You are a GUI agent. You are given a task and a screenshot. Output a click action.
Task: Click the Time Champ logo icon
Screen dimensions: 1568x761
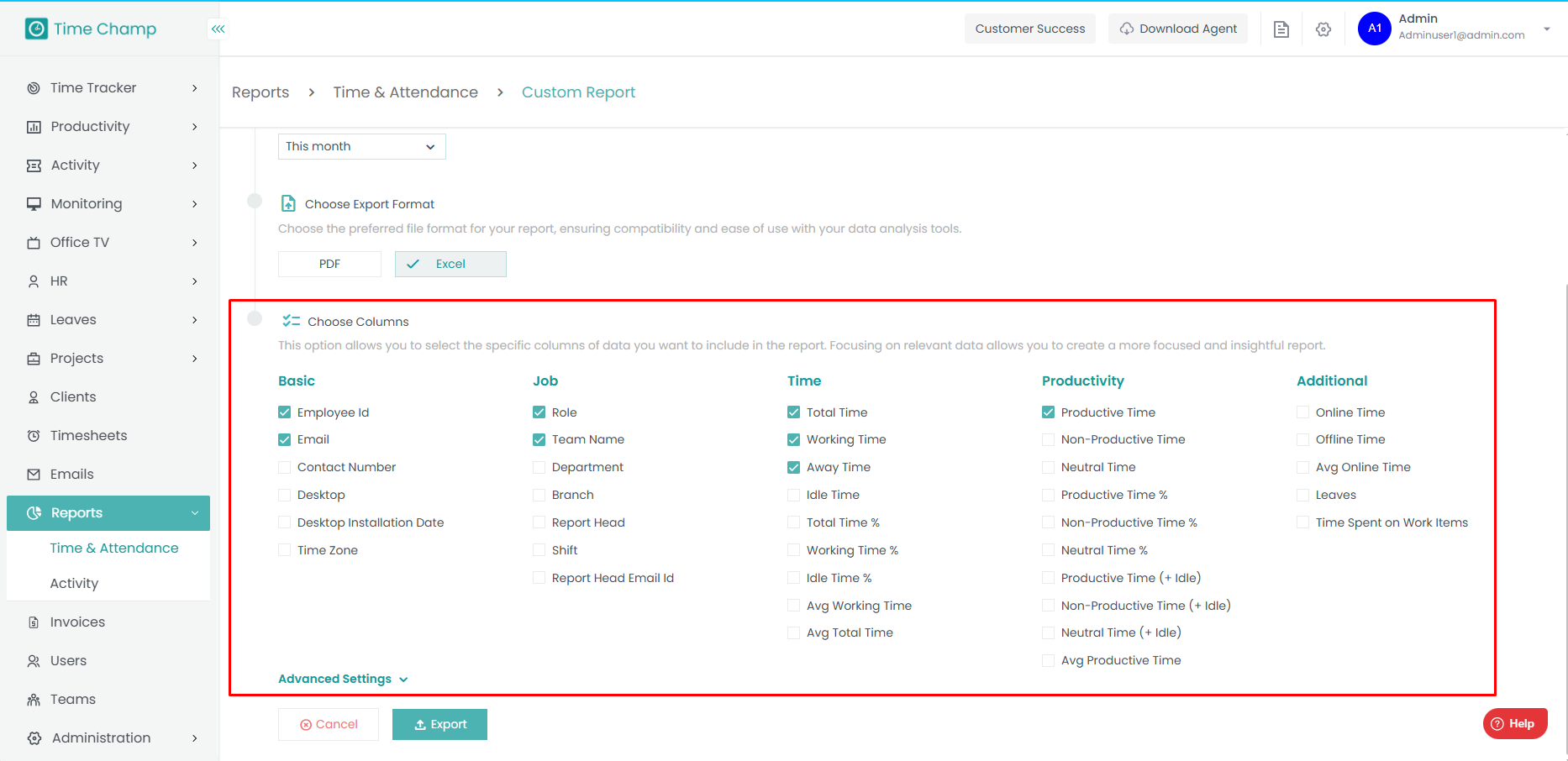(36, 29)
